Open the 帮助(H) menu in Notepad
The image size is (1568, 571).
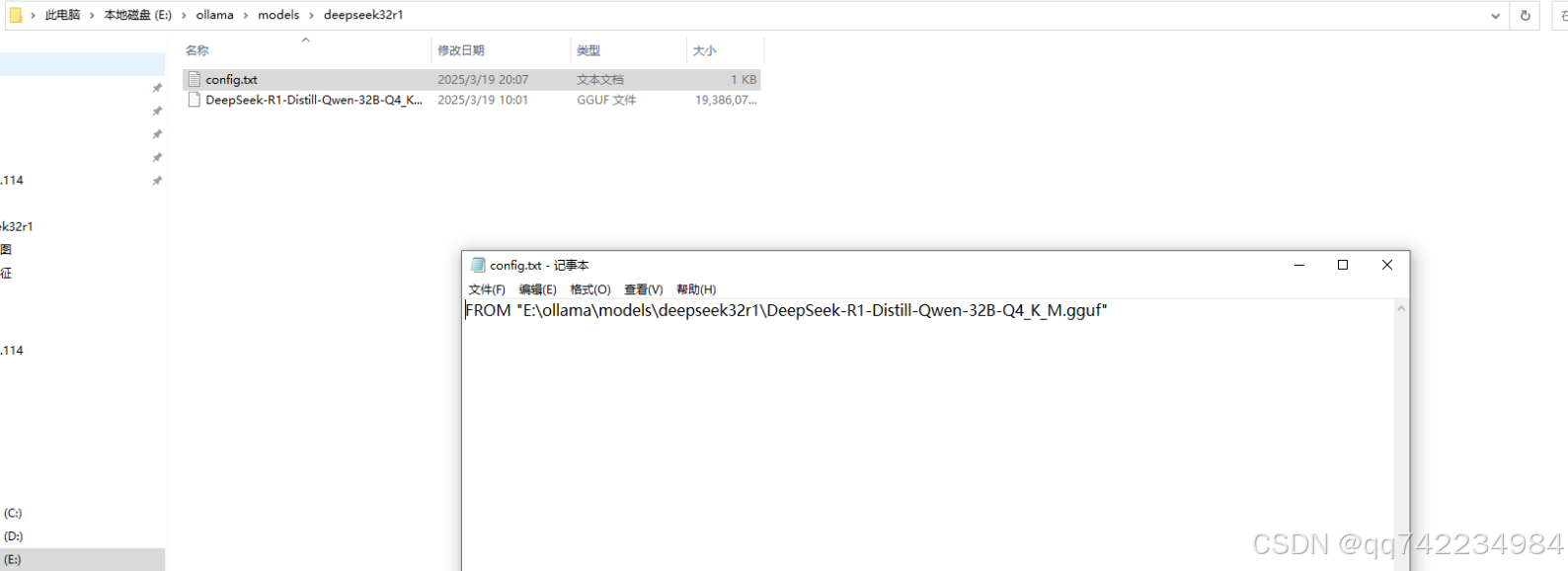(x=696, y=289)
